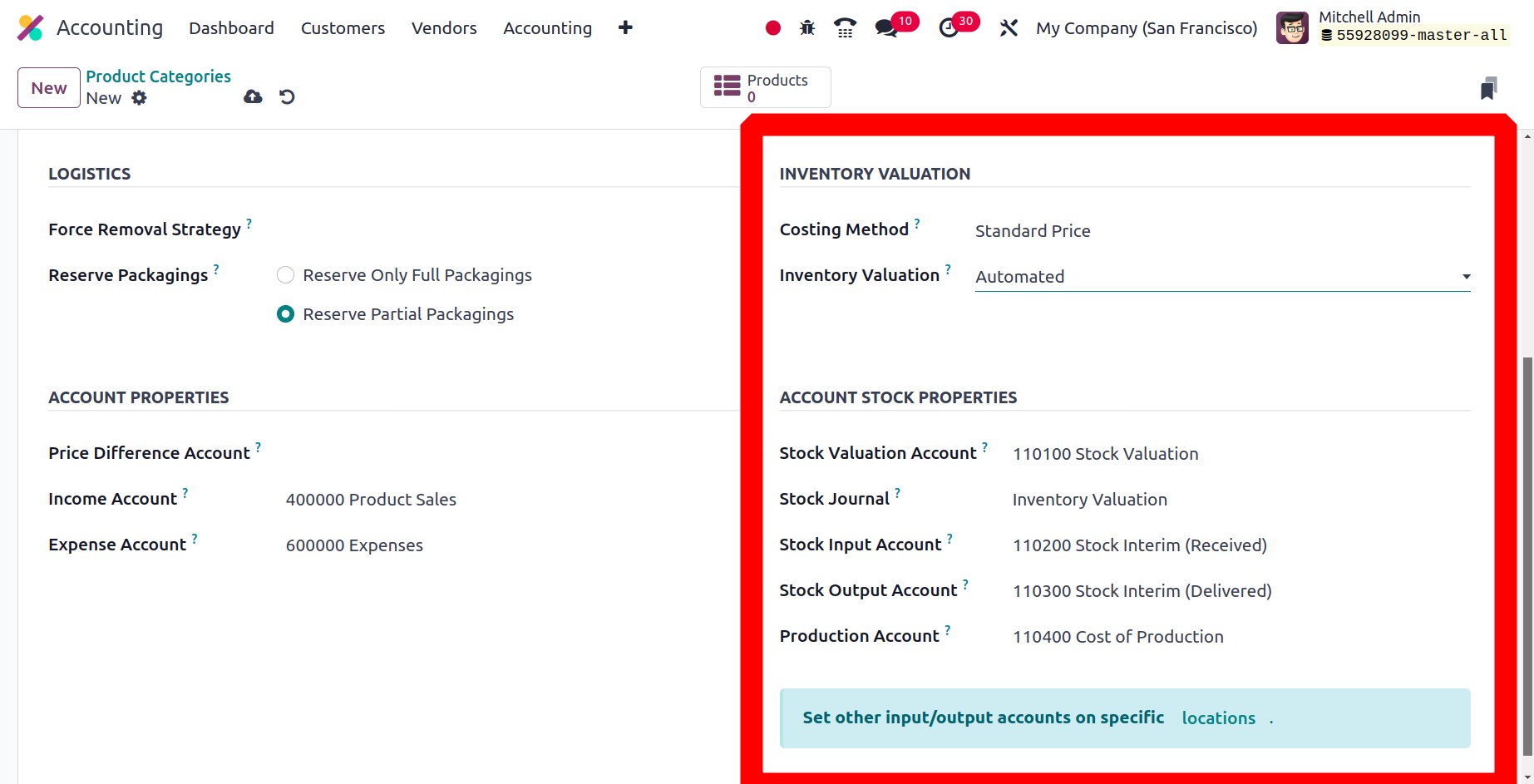This screenshot has height=784, width=1534.
Task: Save record manually with cloud upload icon
Action: 253,97
